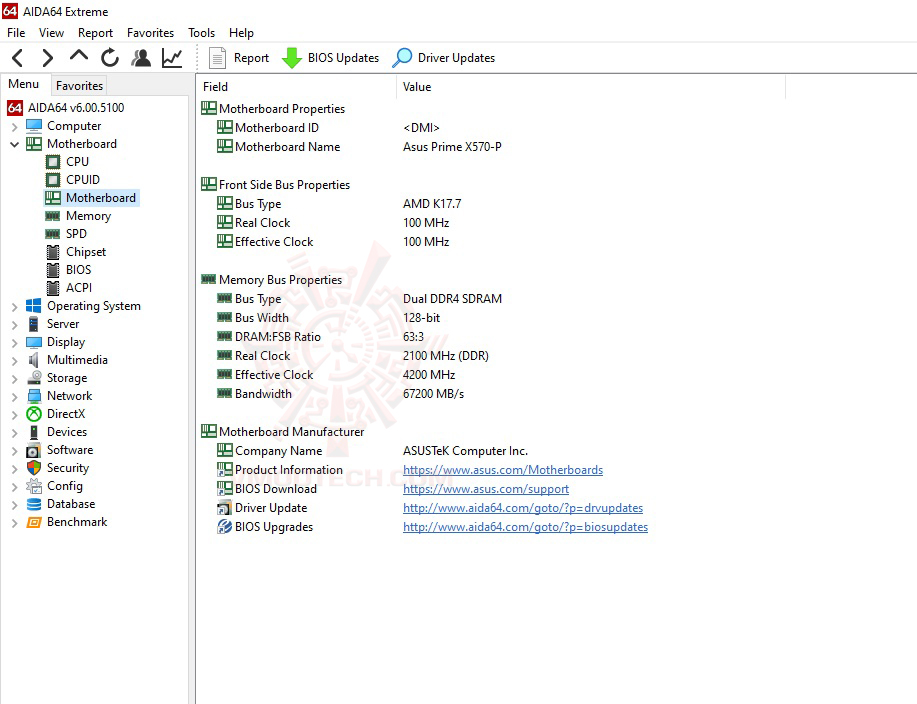
Task: Click the BIOS Upgrades aida64 link
Action: pyautogui.click(x=525, y=527)
